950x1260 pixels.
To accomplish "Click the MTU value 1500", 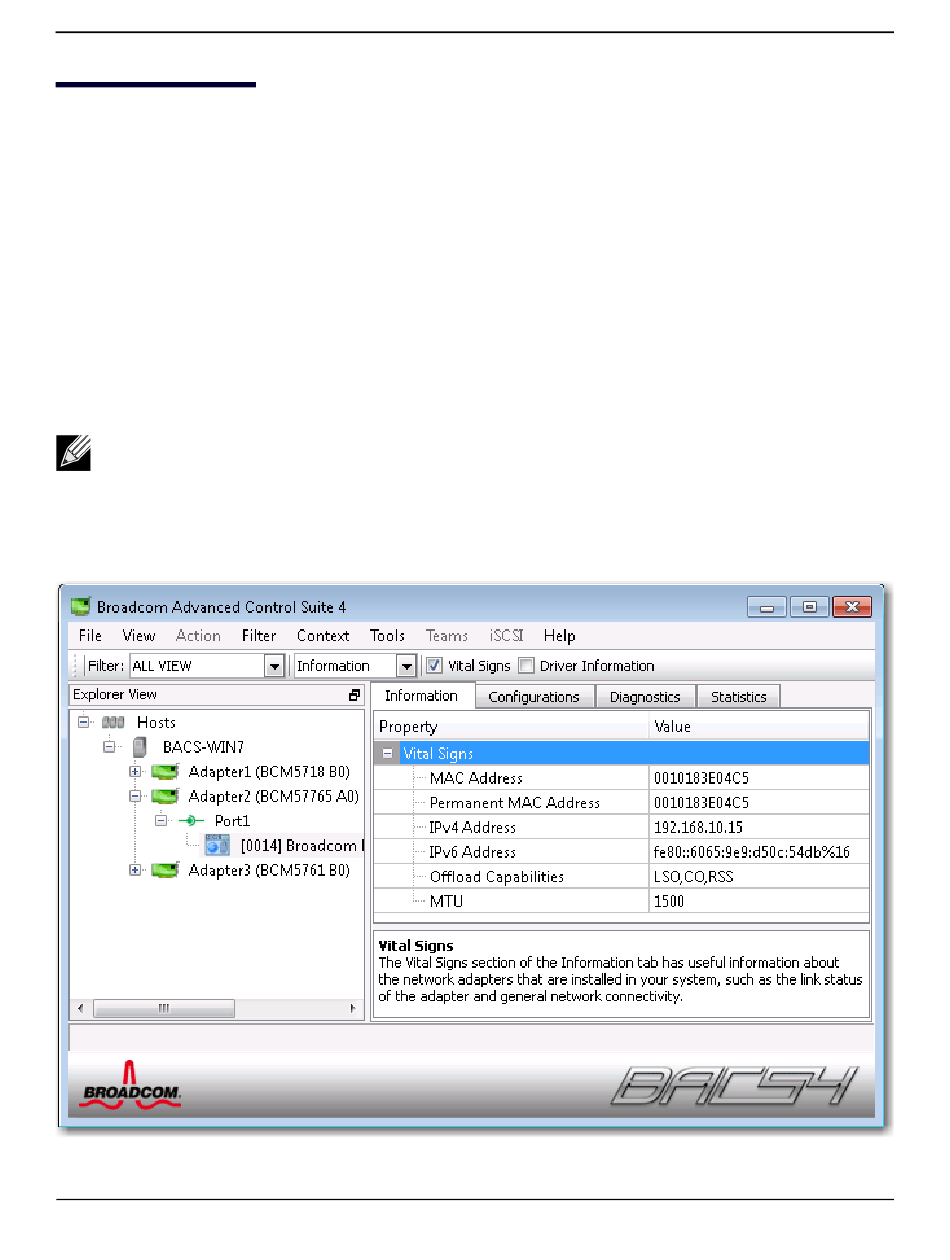I will (668, 902).
